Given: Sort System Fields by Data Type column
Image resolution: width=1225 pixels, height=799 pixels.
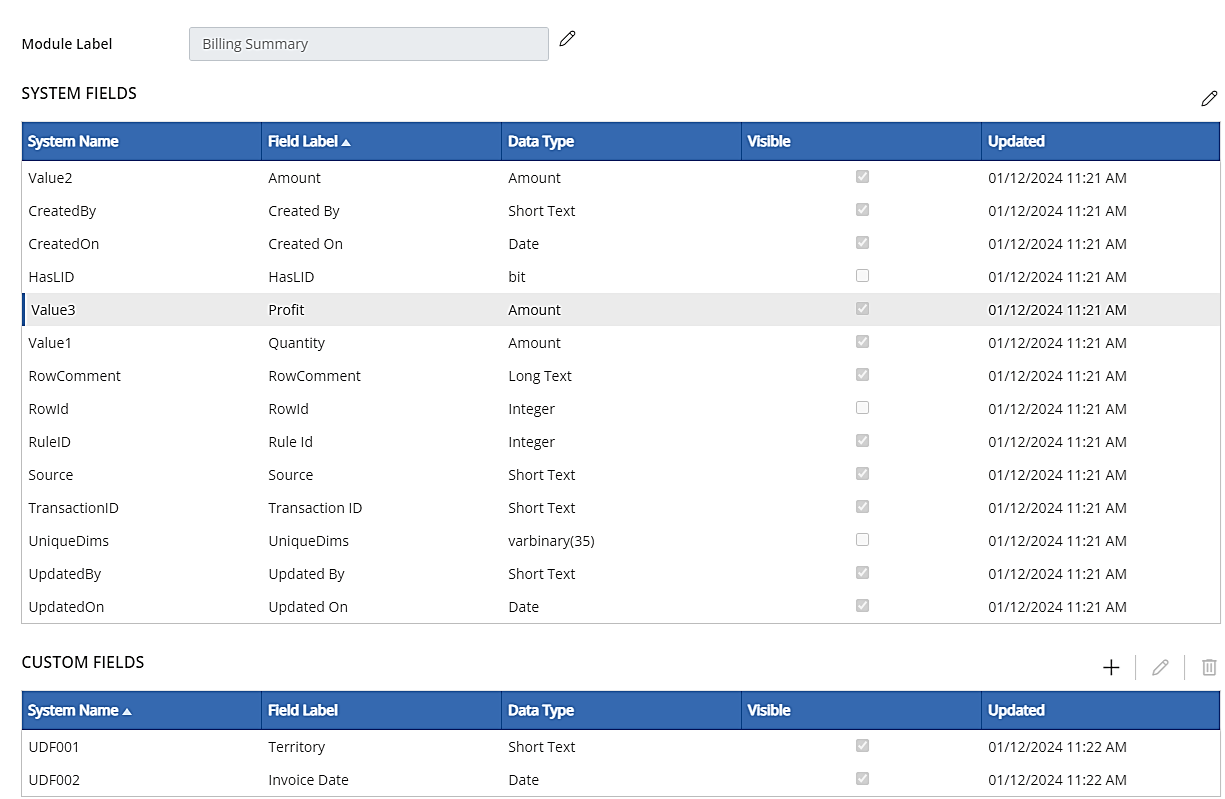Looking at the screenshot, I should [541, 142].
